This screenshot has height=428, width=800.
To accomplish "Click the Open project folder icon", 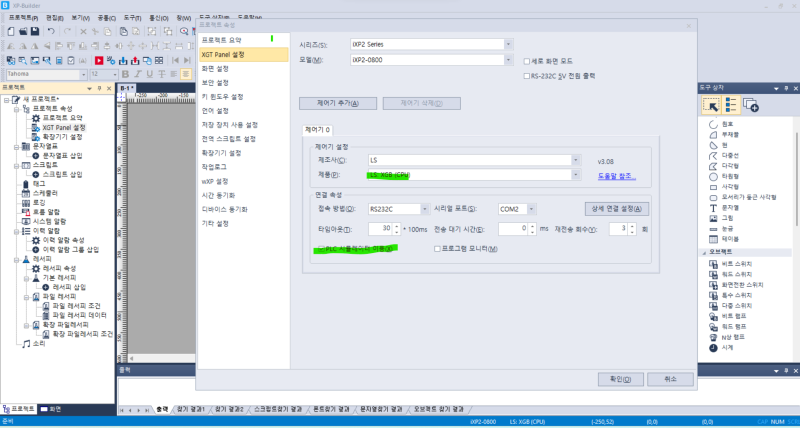I will click(x=23, y=32).
